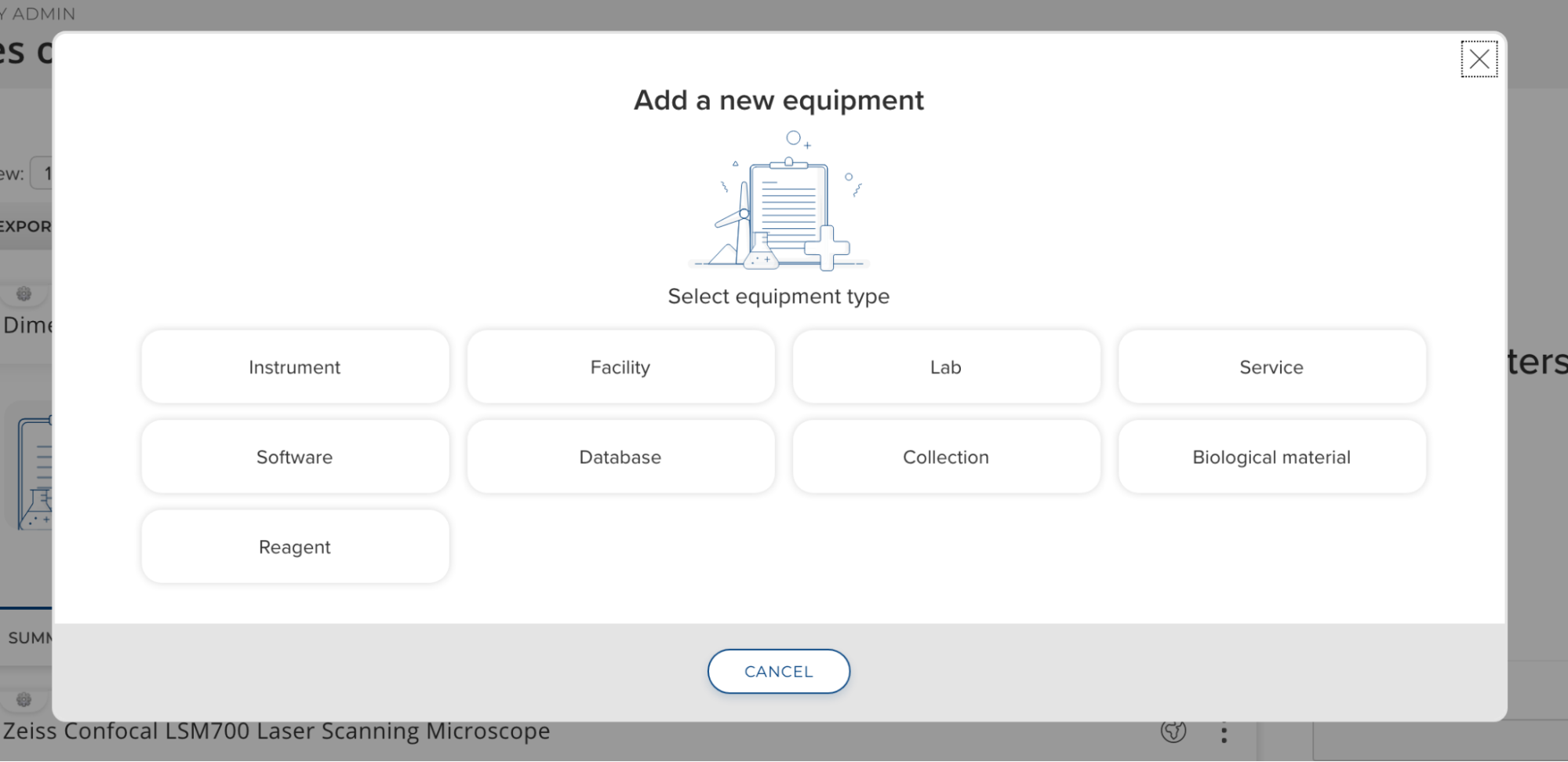Viewport: 1568px width, 762px height.
Task: Select Database as equipment type
Action: coord(620,457)
